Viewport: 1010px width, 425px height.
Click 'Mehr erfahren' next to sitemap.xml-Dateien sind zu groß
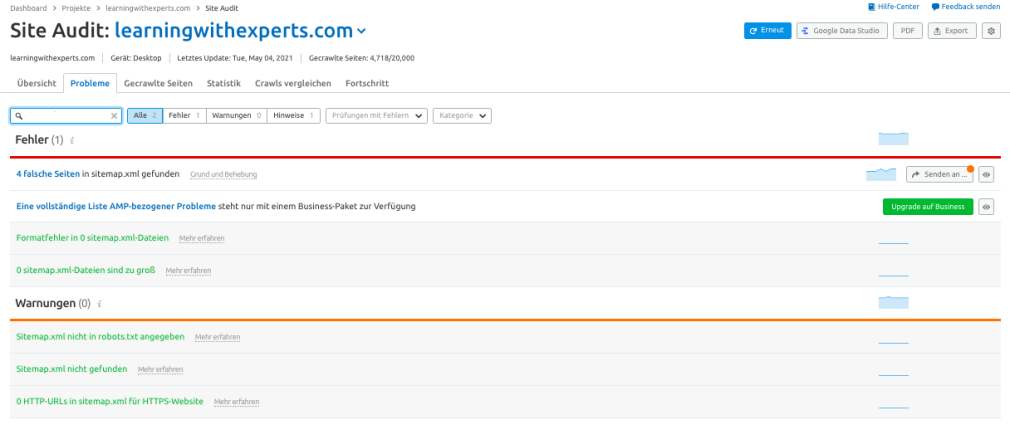click(188, 270)
